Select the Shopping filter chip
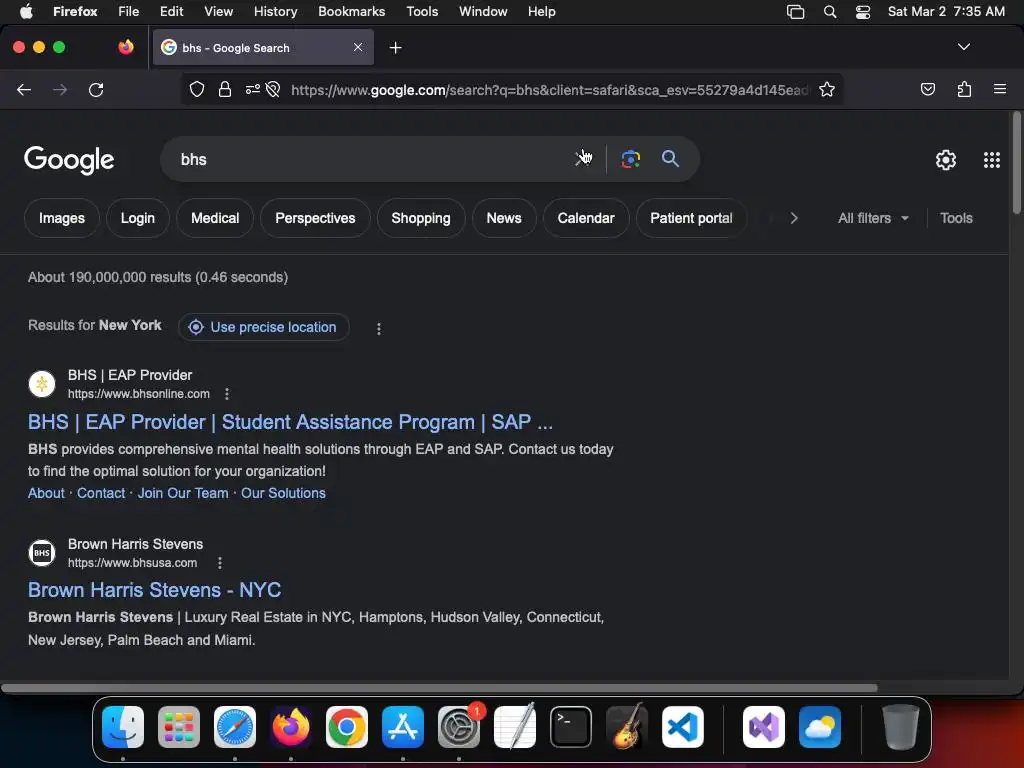The height and width of the screenshot is (768, 1024). (421, 218)
